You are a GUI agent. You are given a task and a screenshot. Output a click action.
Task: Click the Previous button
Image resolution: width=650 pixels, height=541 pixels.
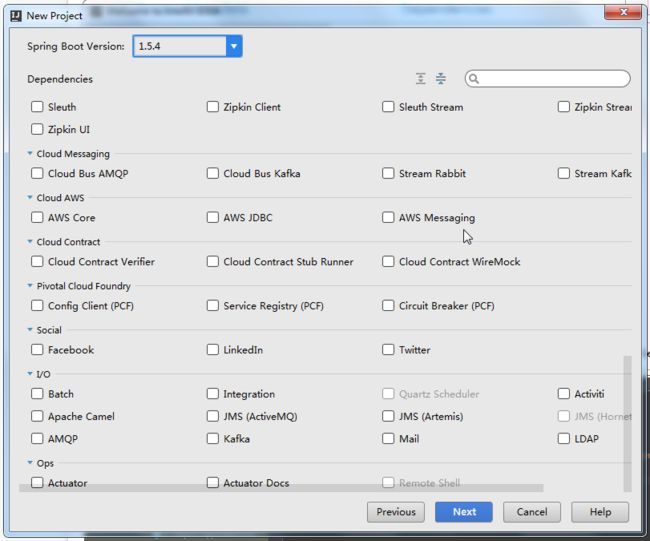tap(396, 512)
